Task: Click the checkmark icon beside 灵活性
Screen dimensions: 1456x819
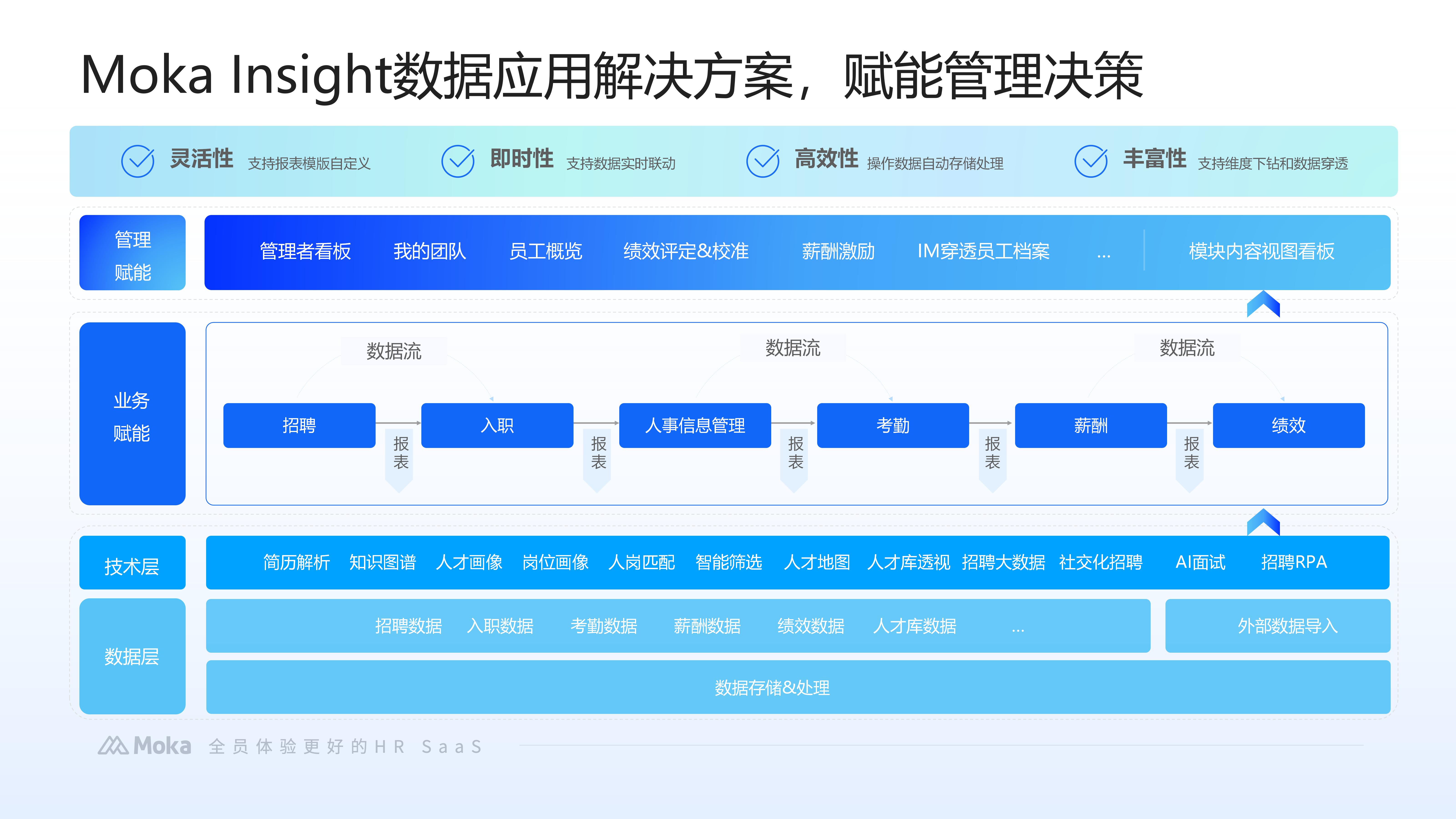Action: (137, 161)
